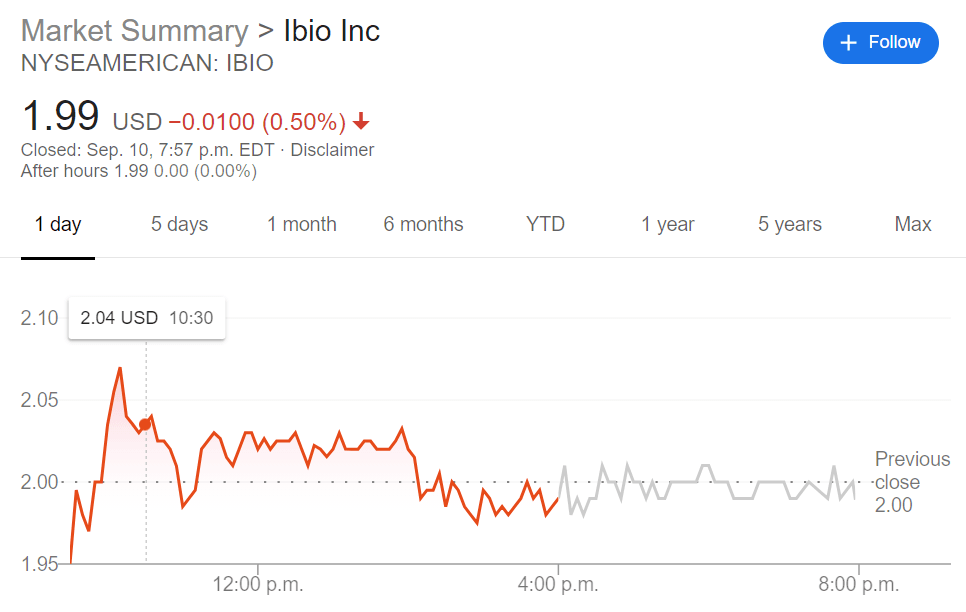Screen dimensions: 966x612
Task: Click the 2.04 USD price tooltip
Action: 146,318
